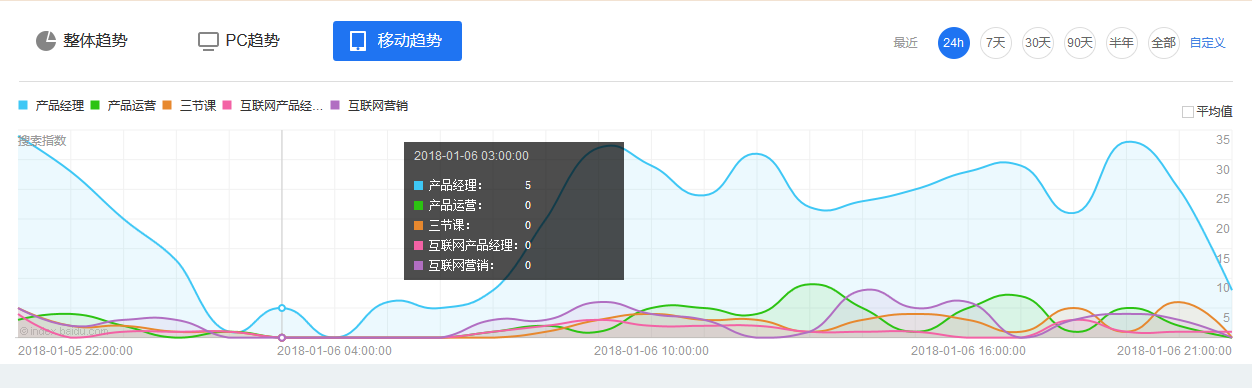
Task: Enable the 平均值 checkbox
Action: tap(1188, 112)
